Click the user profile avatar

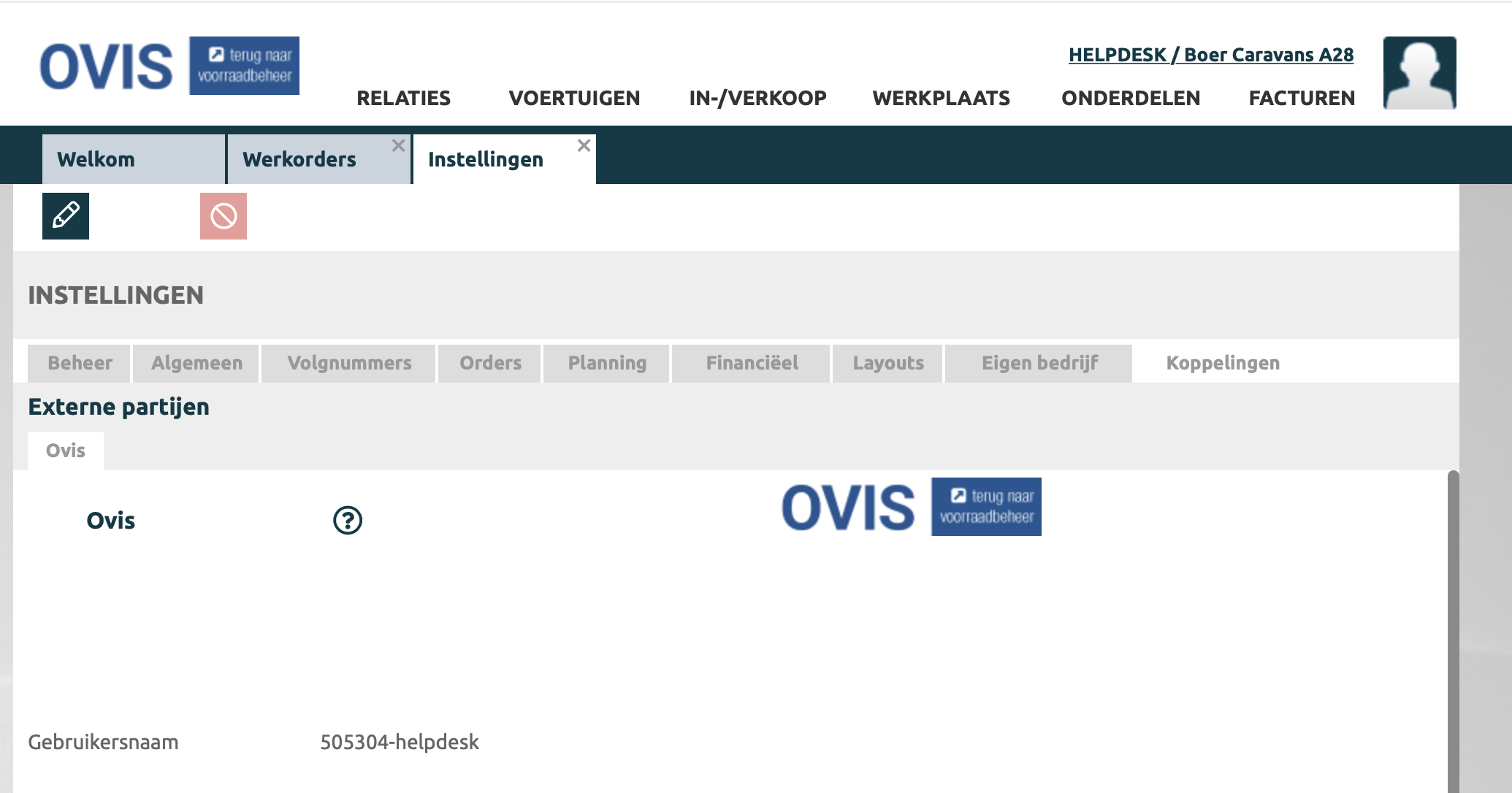pyautogui.click(x=1419, y=73)
